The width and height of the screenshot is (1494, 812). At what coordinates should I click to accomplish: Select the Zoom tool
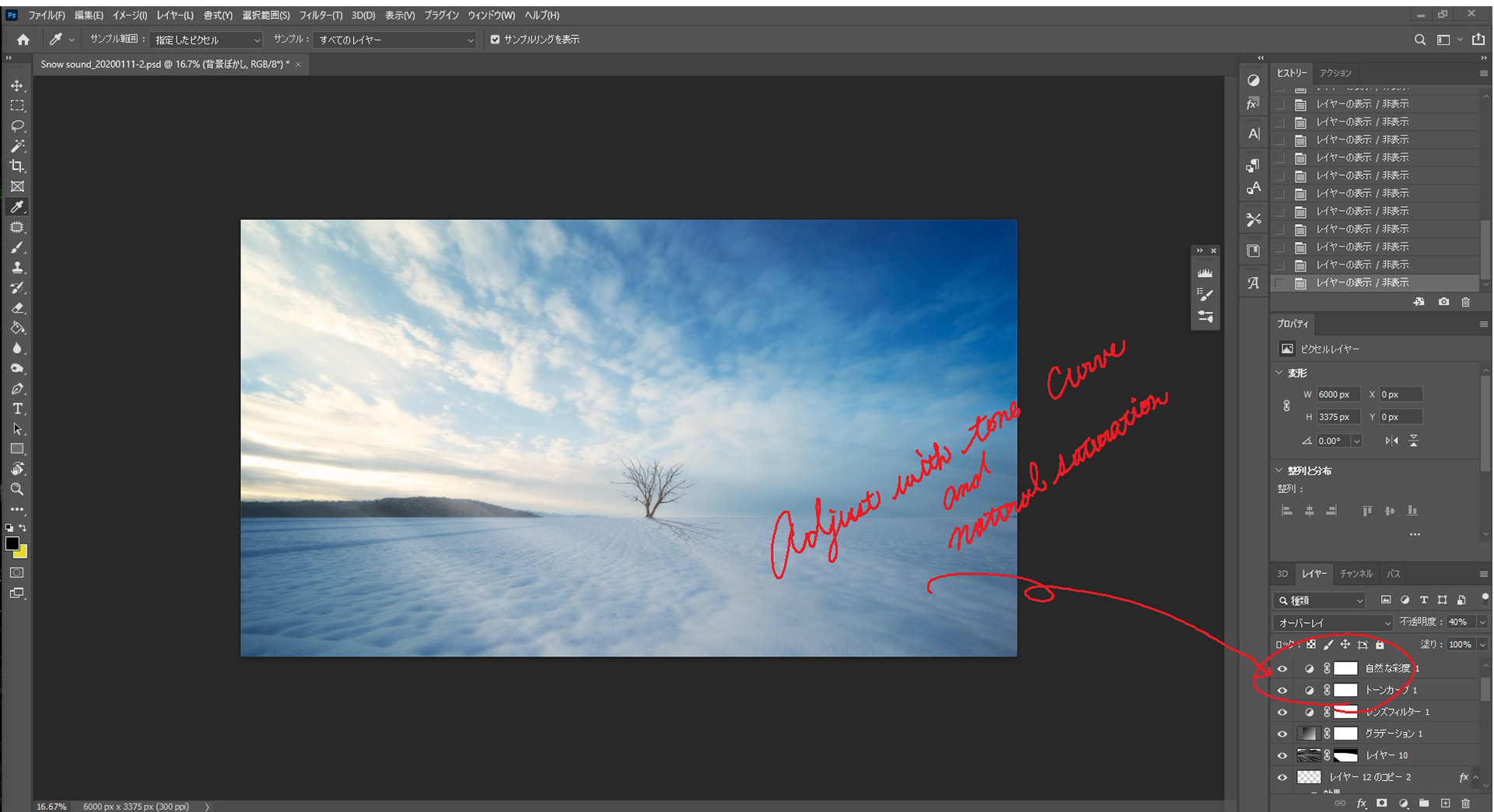(x=17, y=489)
